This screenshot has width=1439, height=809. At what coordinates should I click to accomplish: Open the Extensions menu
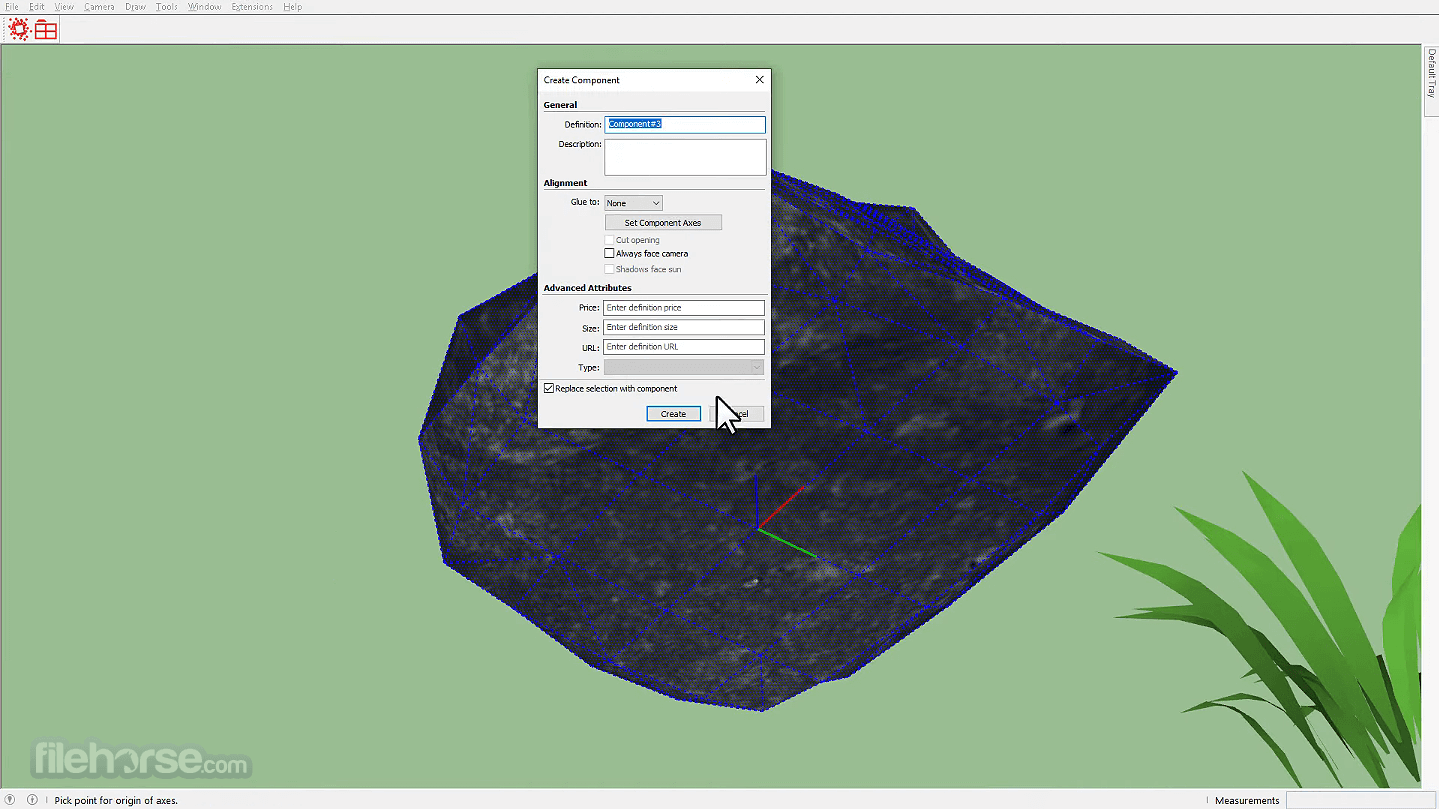252,7
